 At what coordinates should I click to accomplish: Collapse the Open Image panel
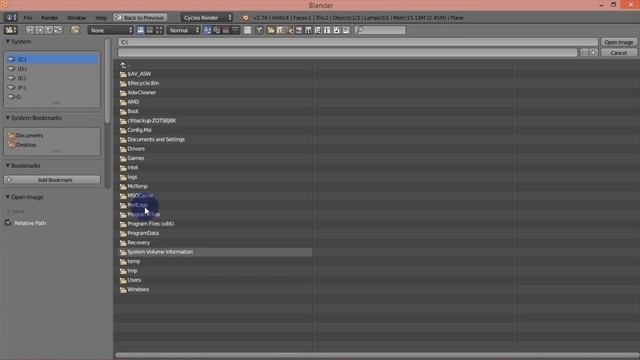[8, 197]
